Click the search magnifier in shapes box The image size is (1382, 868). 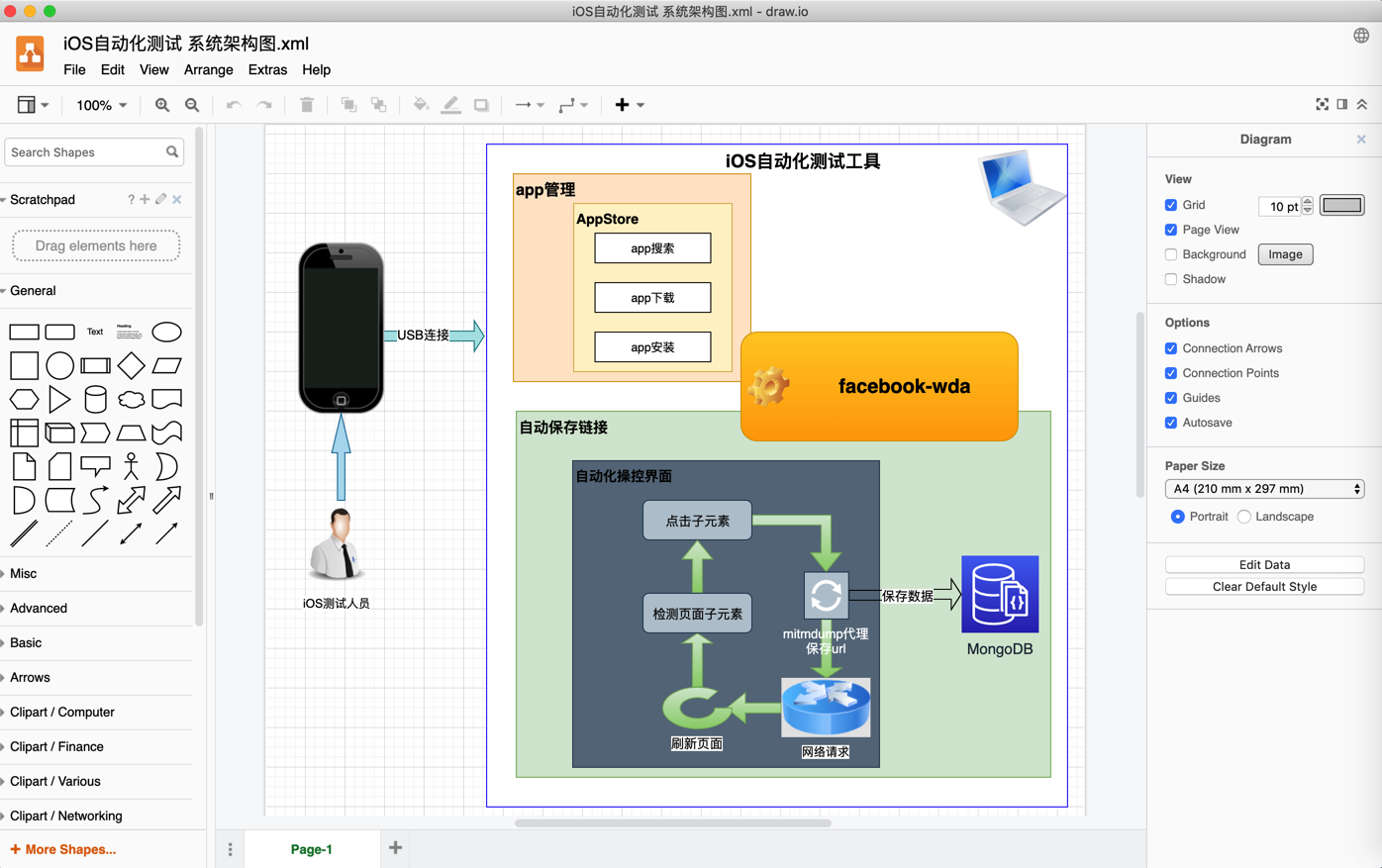172,152
